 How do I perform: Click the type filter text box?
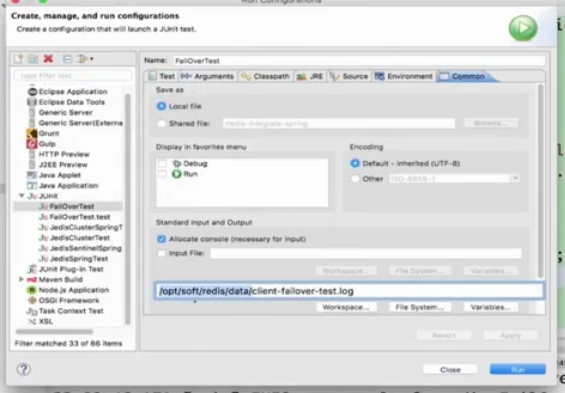point(73,76)
